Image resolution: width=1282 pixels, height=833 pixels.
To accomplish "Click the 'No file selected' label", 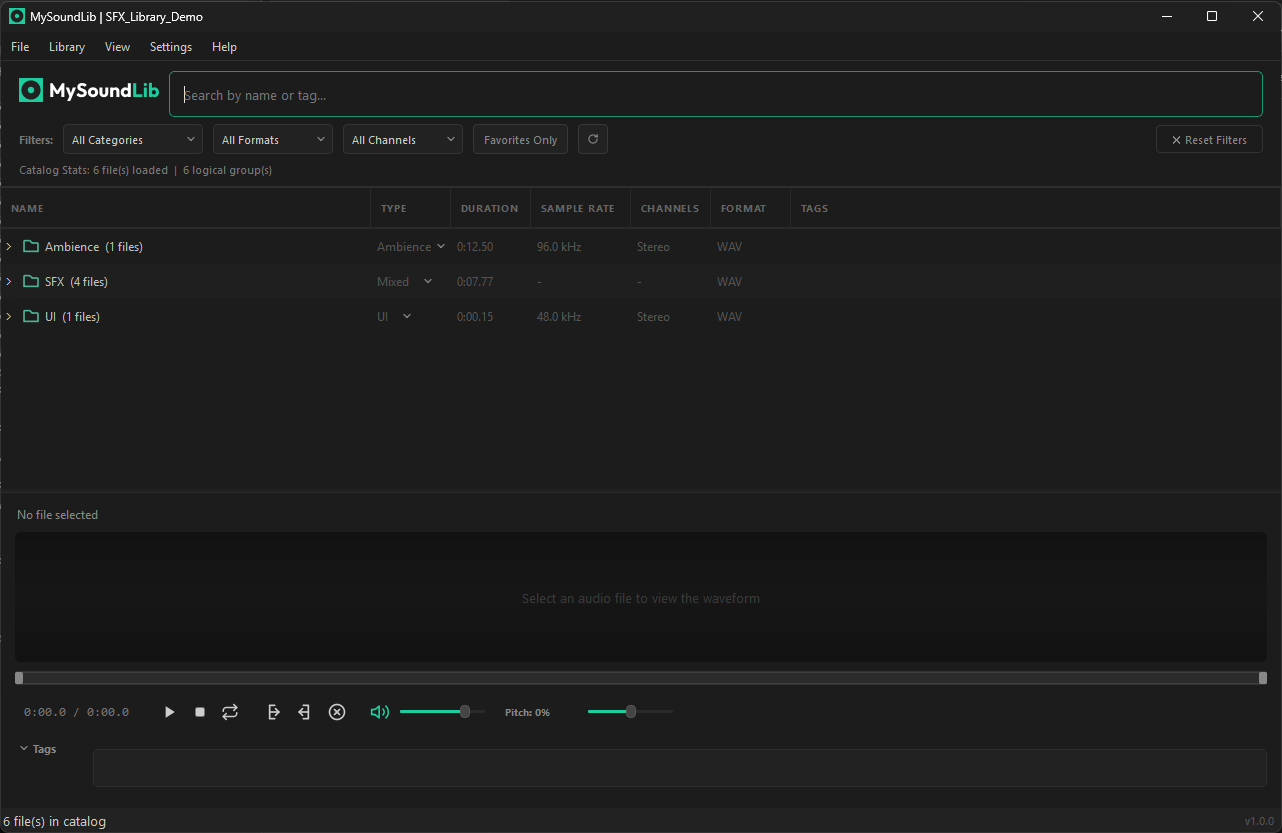I will click(x=57, y=515).
